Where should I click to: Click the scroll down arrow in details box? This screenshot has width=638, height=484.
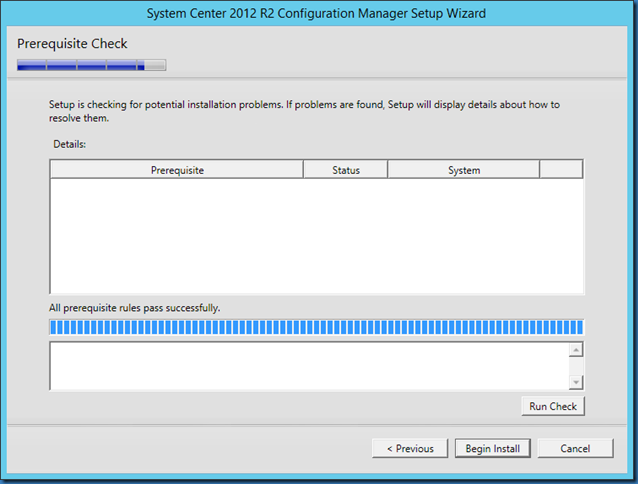(x=576, y=382)
